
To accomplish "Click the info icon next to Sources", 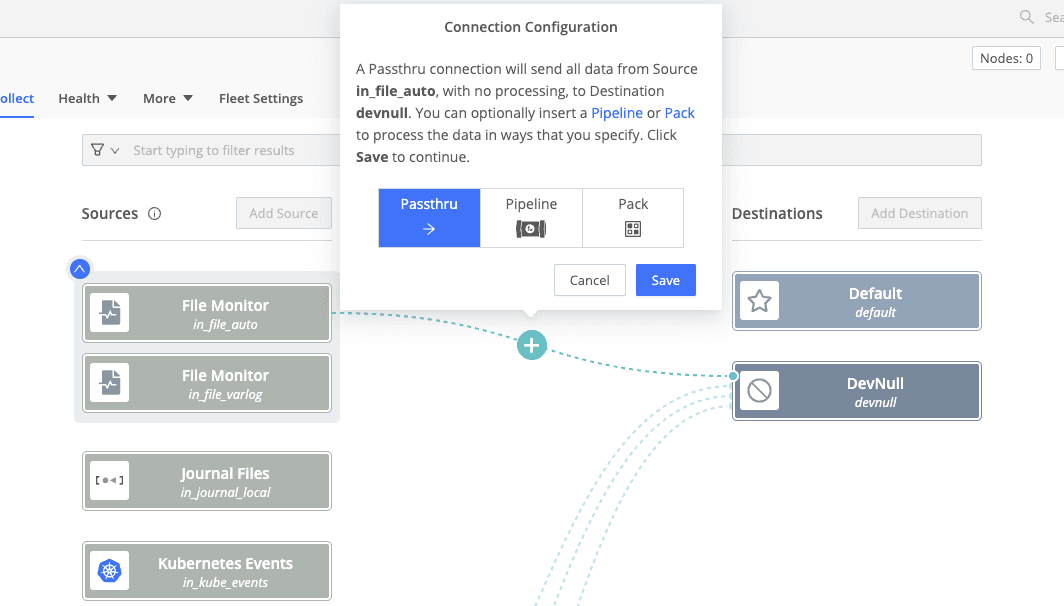I will click(154, 213).
